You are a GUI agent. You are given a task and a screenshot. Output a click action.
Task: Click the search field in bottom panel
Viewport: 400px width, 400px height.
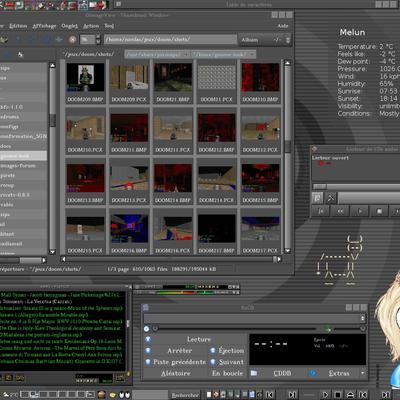click(x=150, y=395)
